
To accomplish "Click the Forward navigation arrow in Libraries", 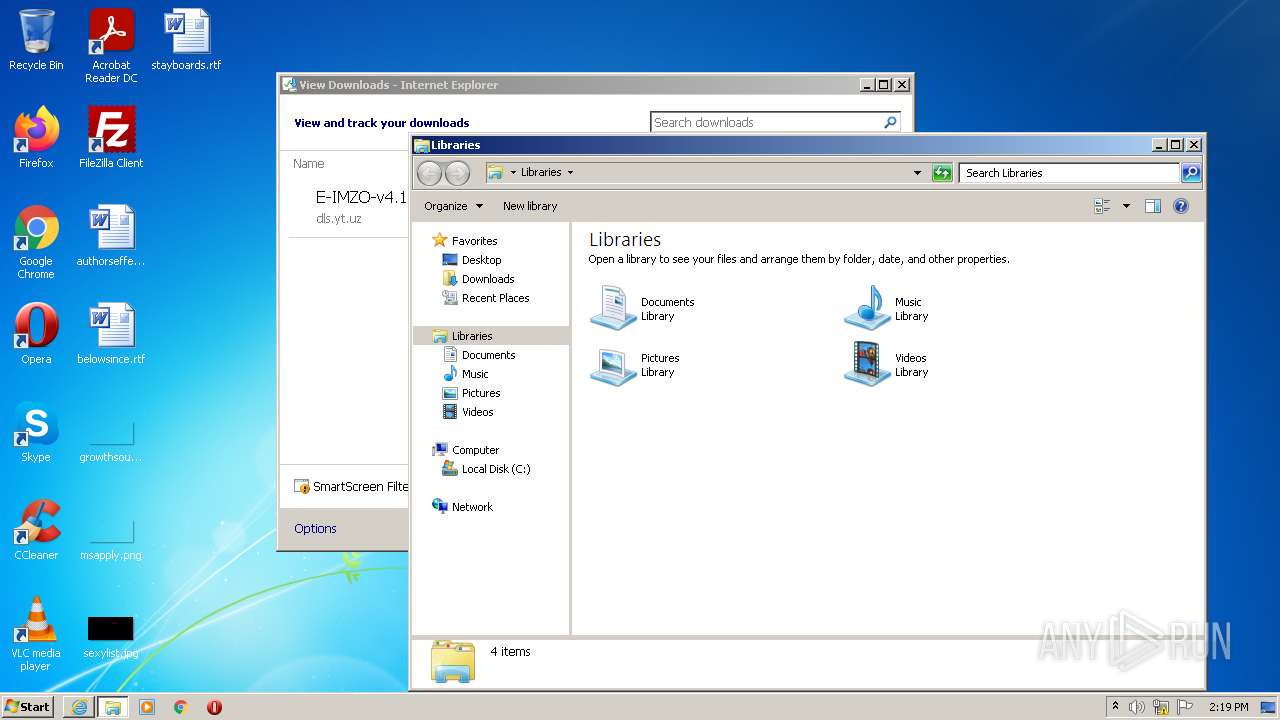I will [457, 173].
